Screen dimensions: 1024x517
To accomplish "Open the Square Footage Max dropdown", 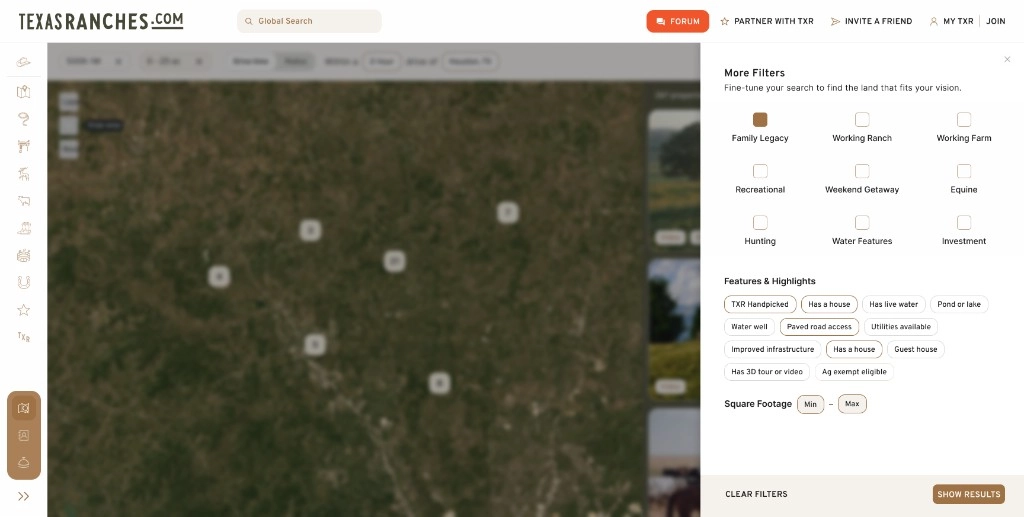I will point(852,404).
